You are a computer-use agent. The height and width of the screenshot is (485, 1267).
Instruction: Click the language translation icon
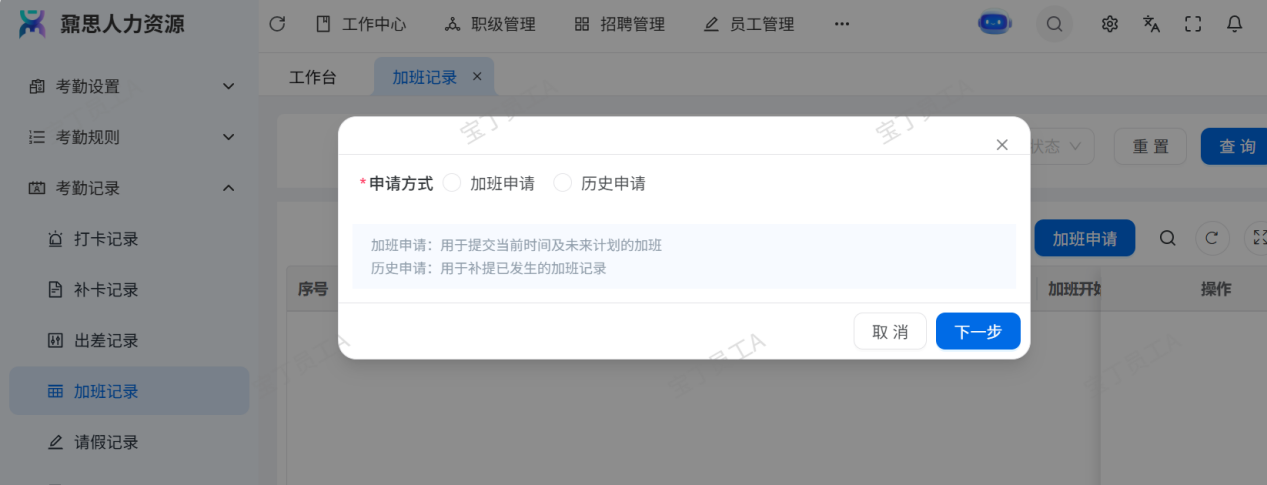coord(1151,24)
